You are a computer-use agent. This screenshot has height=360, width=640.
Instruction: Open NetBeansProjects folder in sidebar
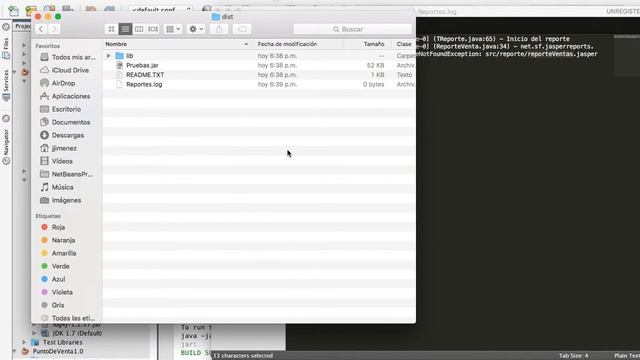67,174
